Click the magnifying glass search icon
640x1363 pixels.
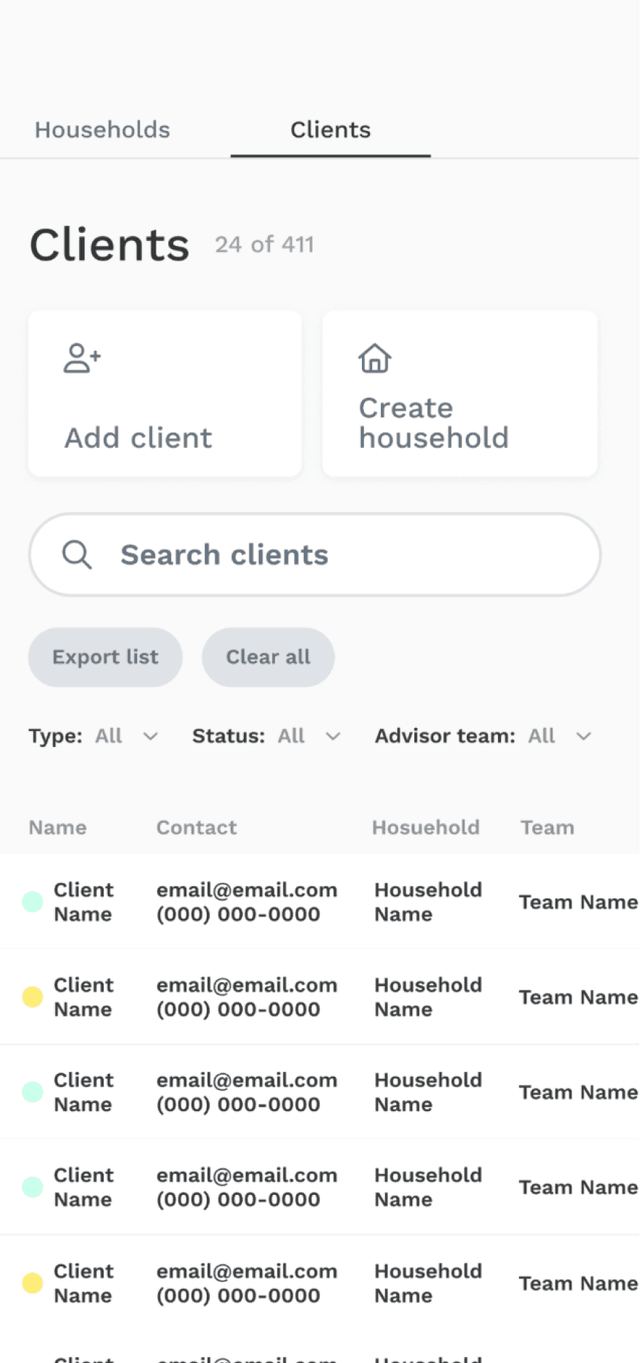(77, 555)
